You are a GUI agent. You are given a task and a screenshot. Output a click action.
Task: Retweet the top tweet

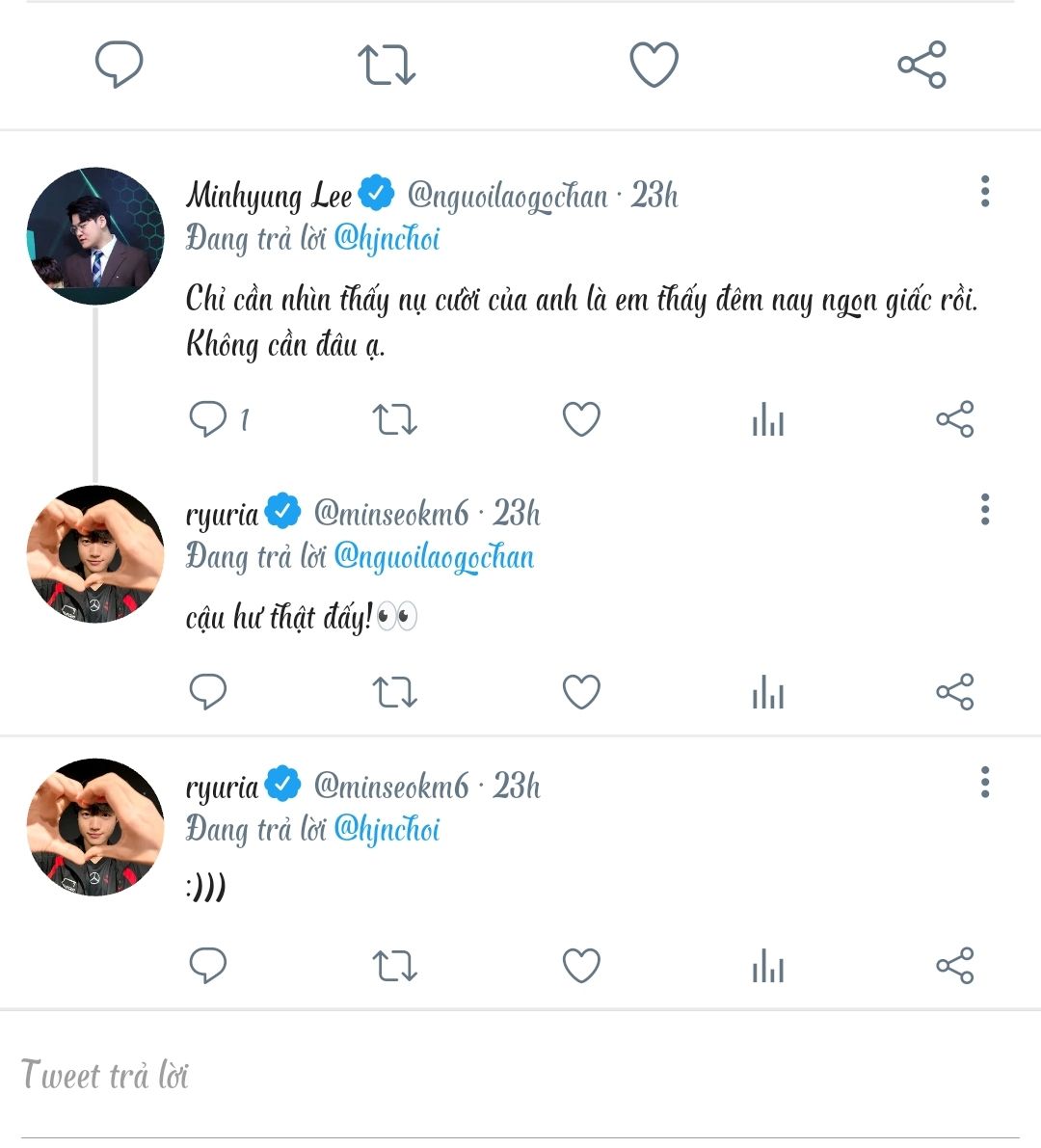pyautogui.click(x=386, y=65)
